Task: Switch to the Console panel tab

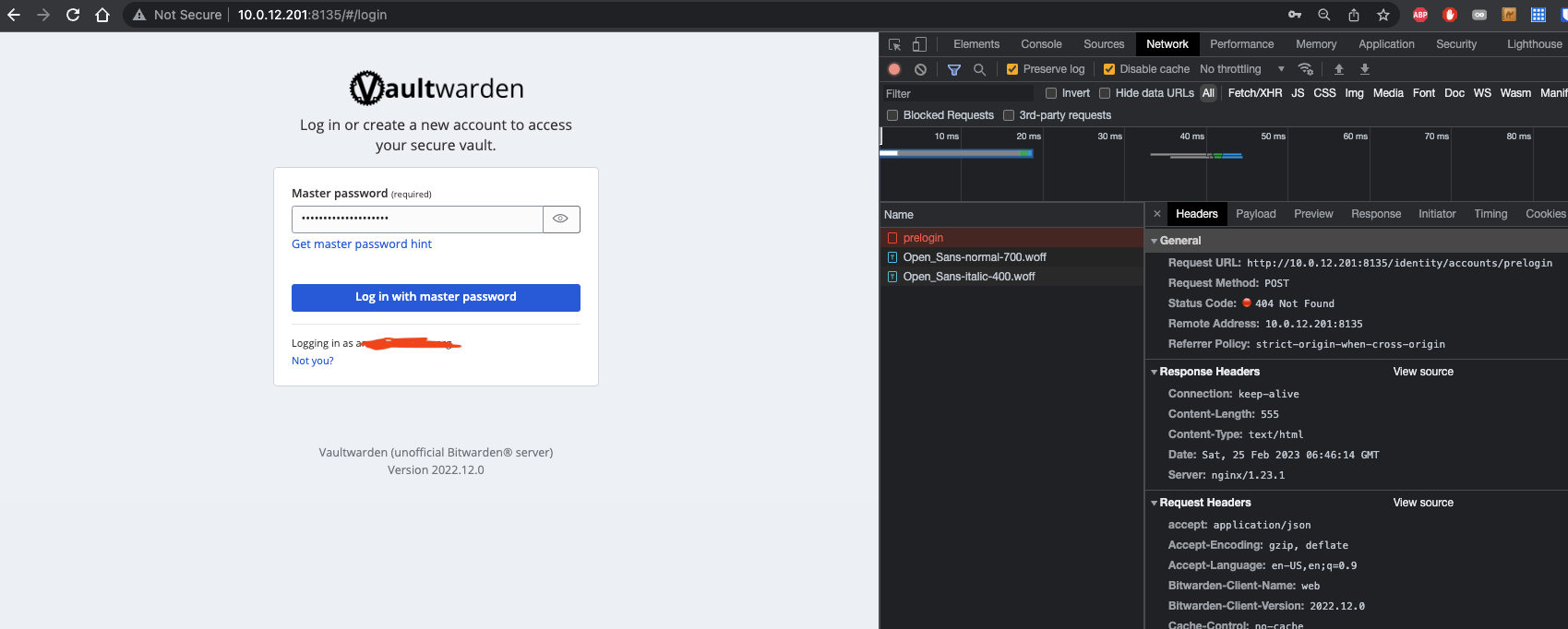Action: point(1041,44)
